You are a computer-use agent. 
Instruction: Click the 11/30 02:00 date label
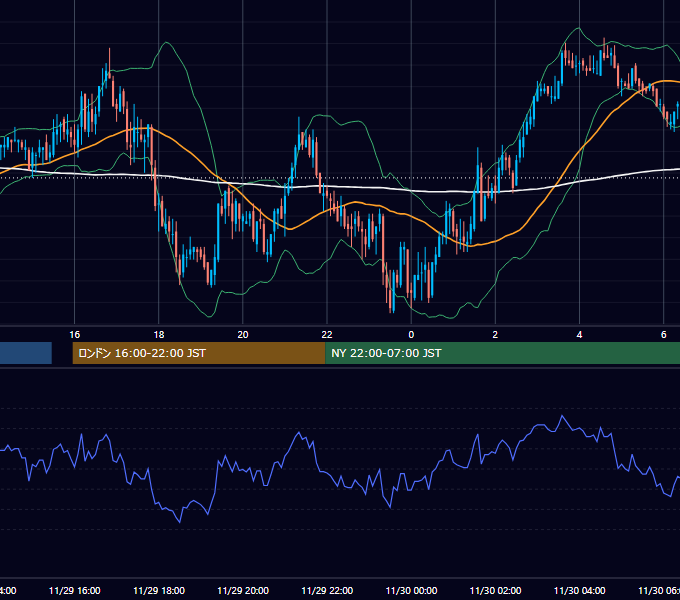[x=495, y=590]
